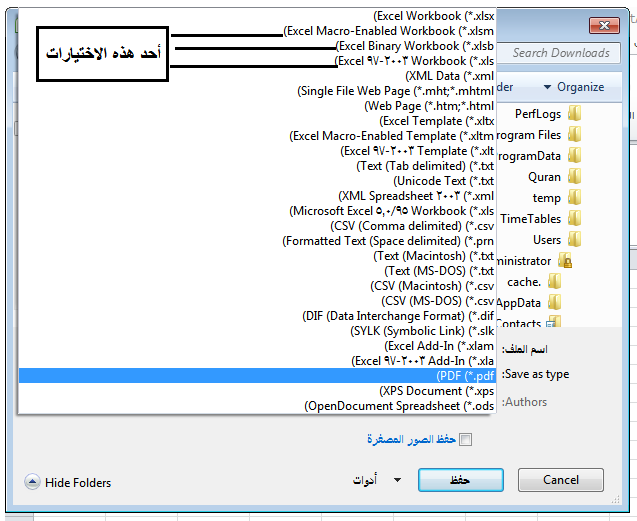The width and height of the screenshot is (637, 521).
Task: Select CSV (MS-DOS) (*.csv) format
Action: click(x=257, y=301)
